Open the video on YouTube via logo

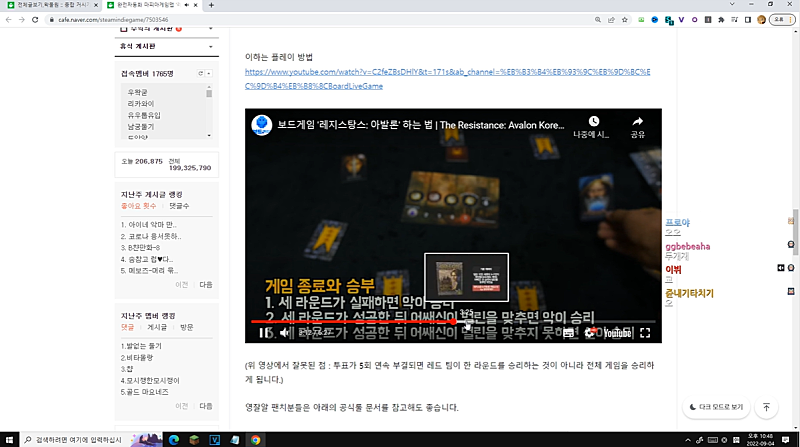point(617,333)
